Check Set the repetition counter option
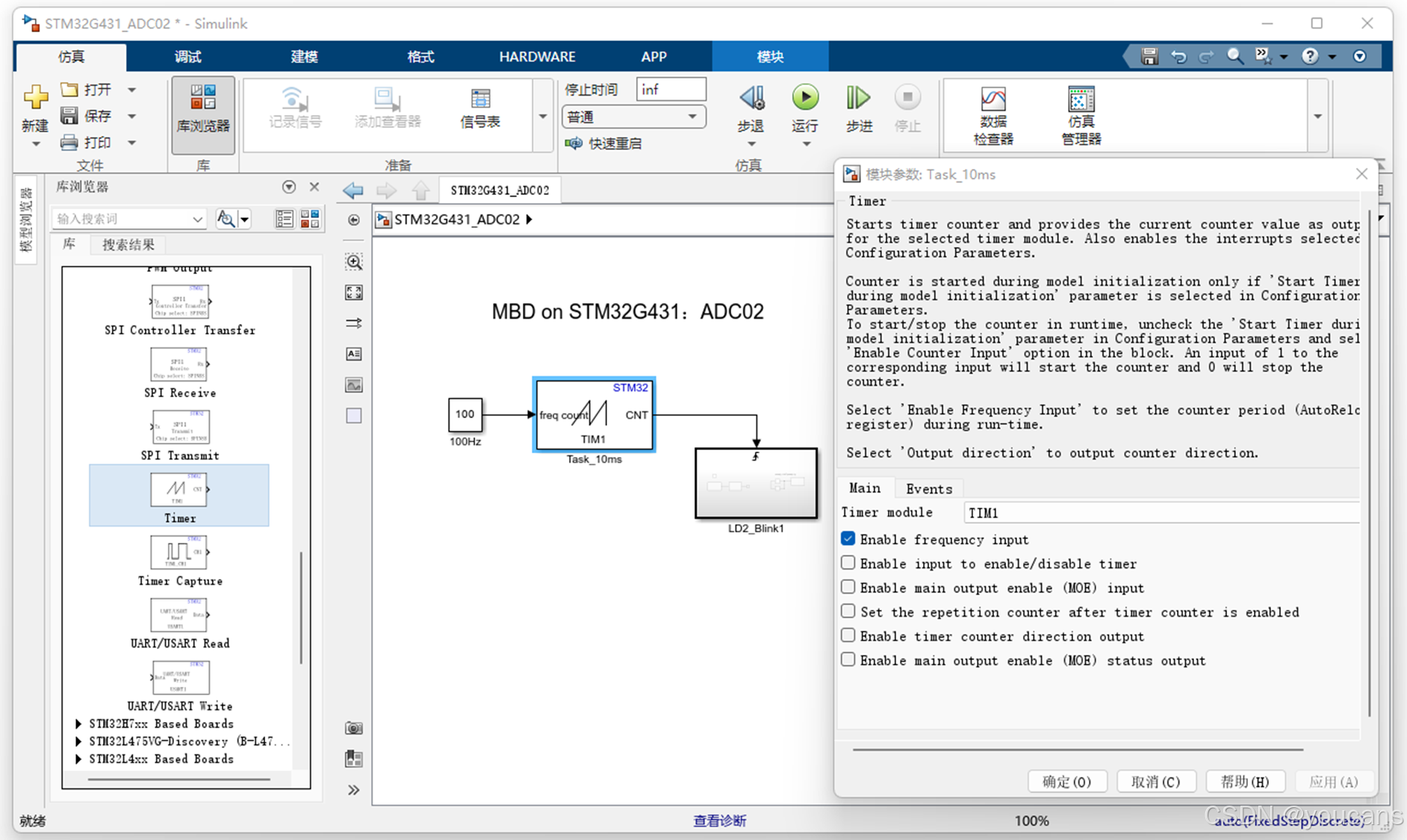This screenshot has width=1407, height=840. 848,612
